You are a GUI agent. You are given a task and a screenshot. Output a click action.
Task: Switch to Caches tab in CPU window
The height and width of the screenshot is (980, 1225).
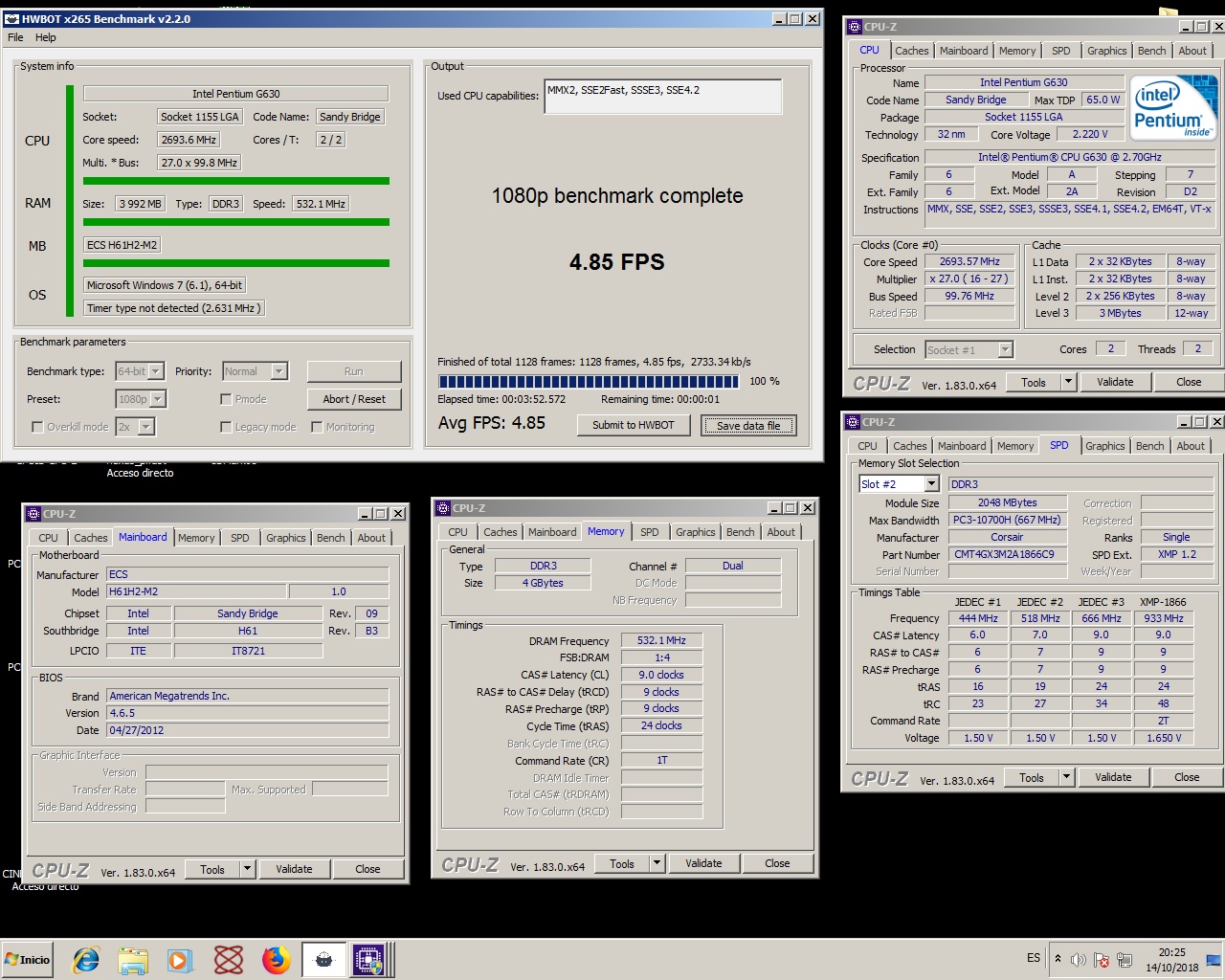[911, 51]
